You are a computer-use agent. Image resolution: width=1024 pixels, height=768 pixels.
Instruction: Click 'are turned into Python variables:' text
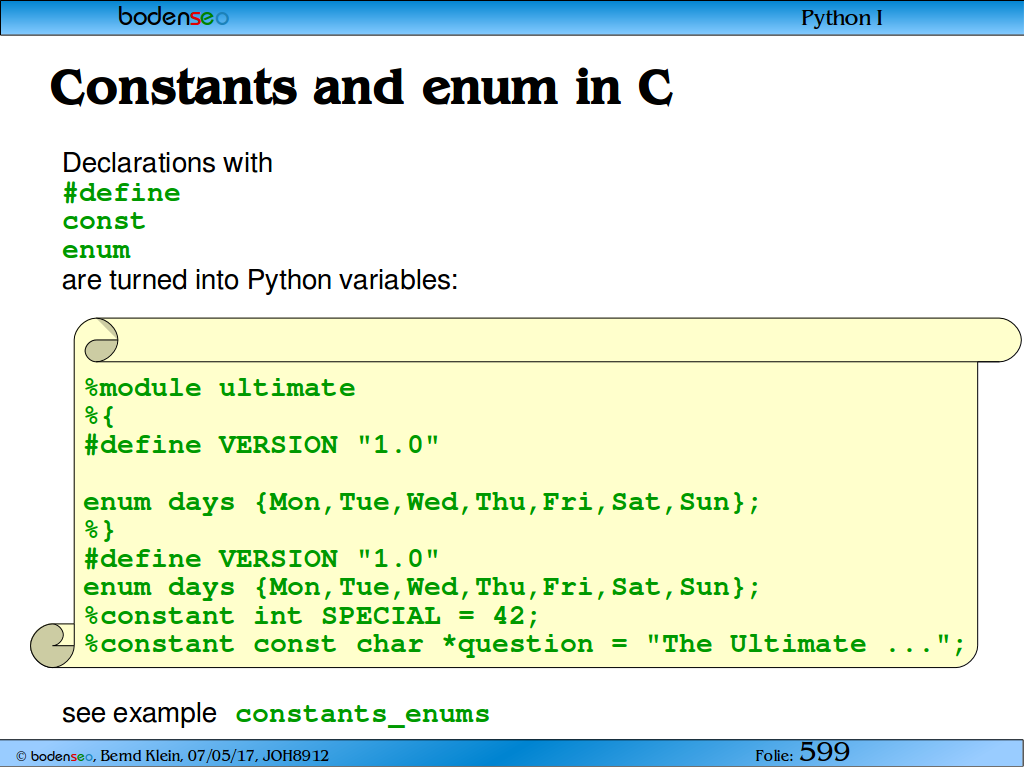pos(260,280)
